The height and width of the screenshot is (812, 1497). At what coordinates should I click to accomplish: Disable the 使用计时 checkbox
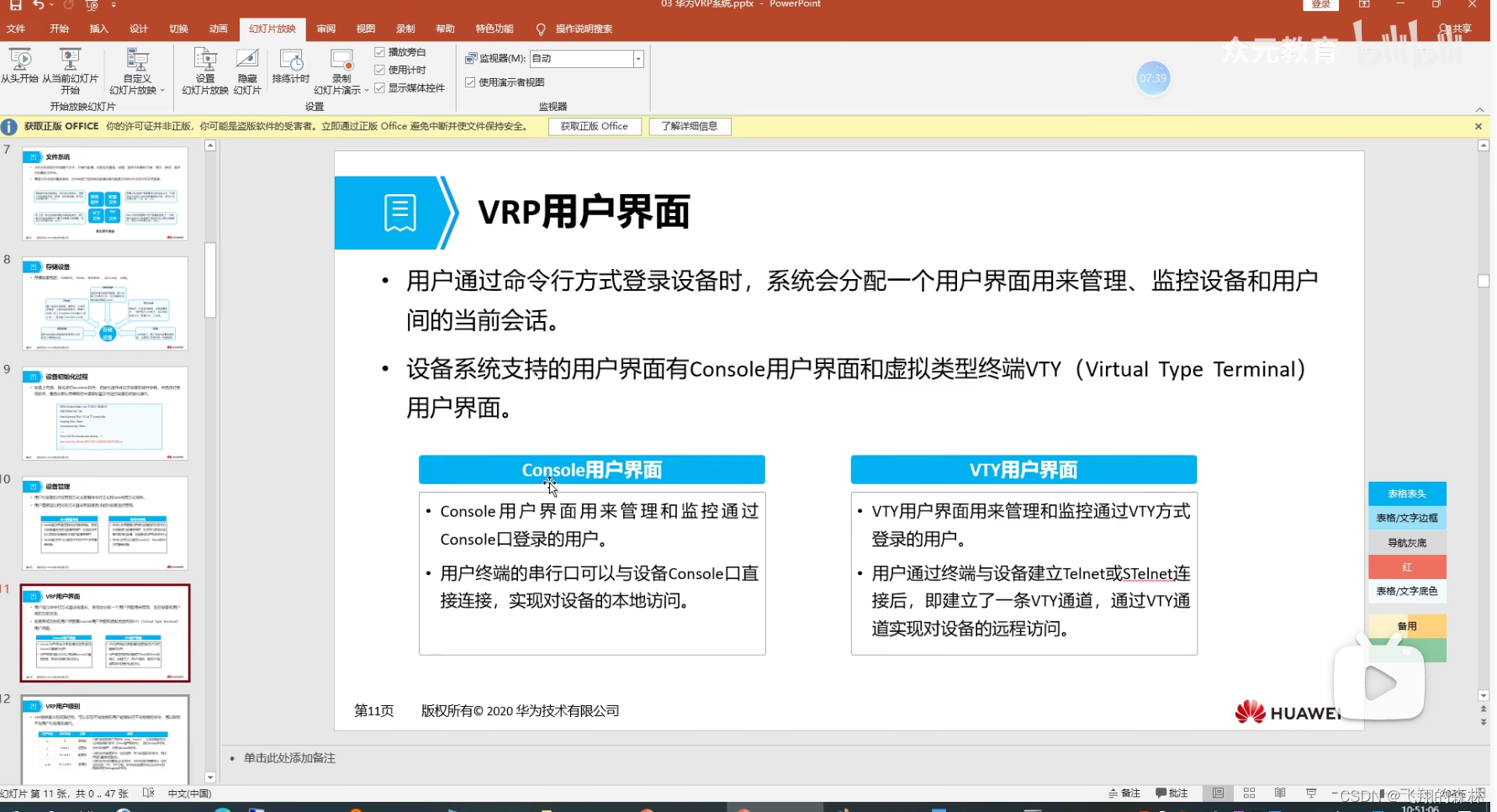click(x=380, y=69)
